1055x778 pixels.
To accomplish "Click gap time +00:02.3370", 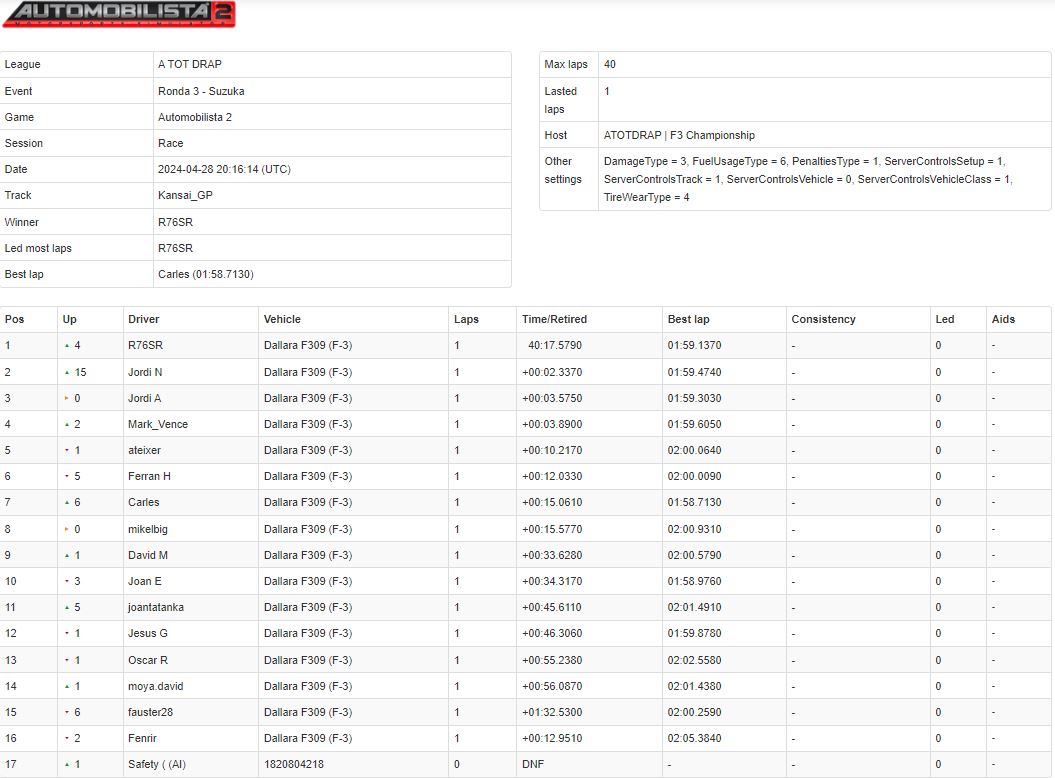I will (552, 372).
